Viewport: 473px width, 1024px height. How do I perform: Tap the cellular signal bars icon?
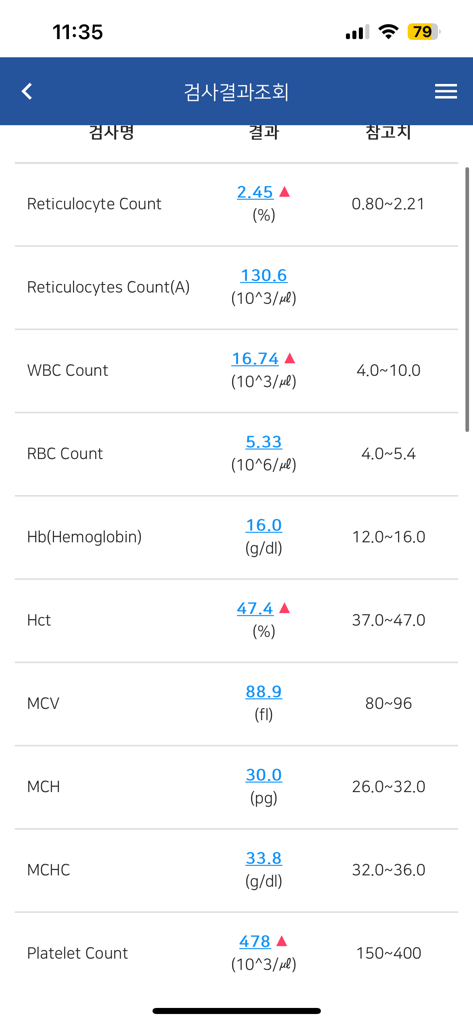pos(357,31)
